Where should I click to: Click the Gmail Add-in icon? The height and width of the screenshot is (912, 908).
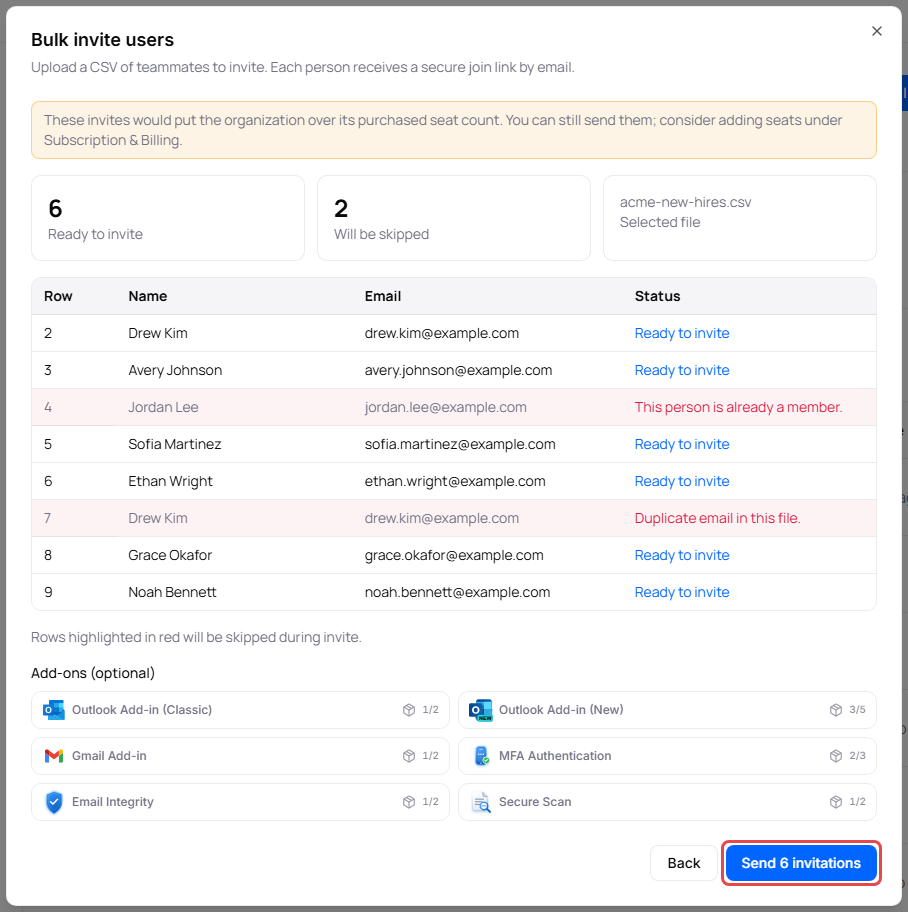[54, 756]
